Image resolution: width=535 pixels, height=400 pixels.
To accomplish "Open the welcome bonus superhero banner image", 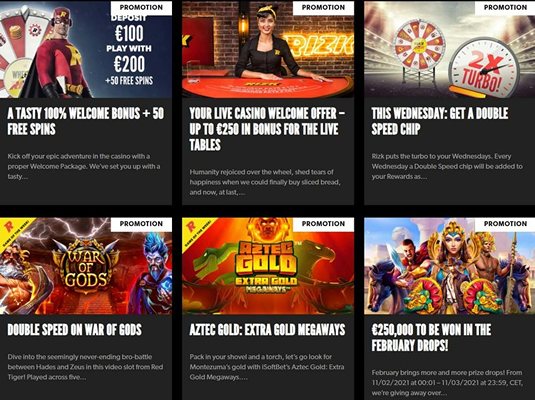I will (x=86, y=49).
